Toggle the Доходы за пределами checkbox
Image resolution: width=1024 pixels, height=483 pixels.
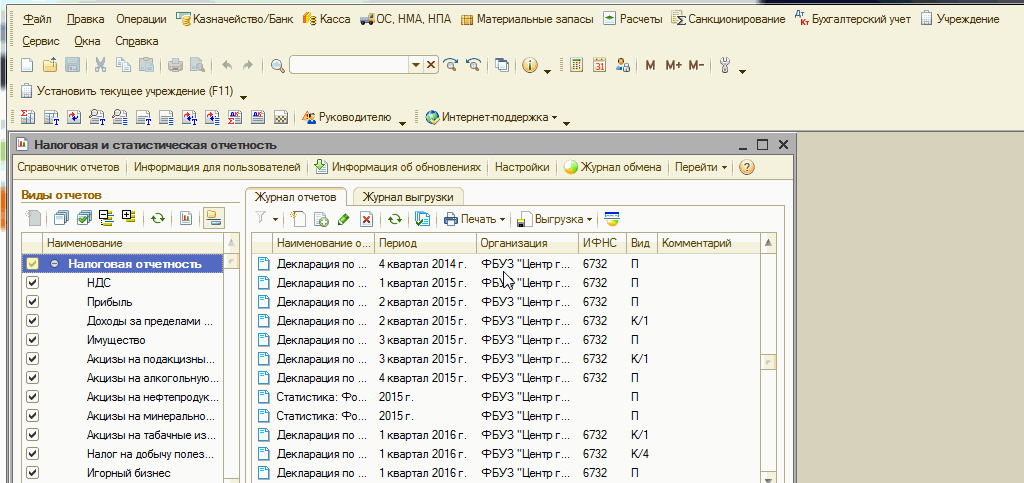click(33, 321)
